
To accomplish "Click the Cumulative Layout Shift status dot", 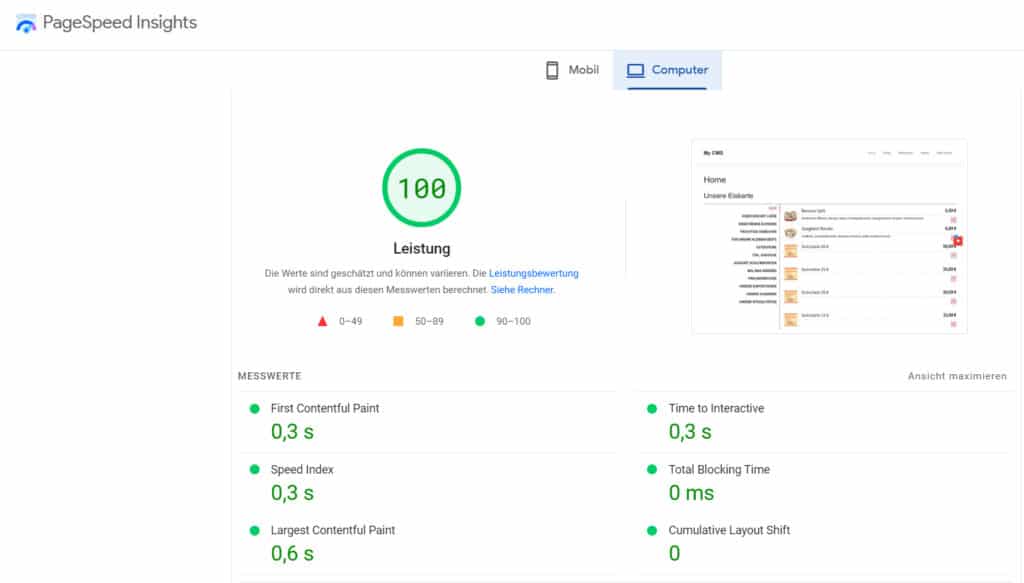I will [x=652, y=531].
